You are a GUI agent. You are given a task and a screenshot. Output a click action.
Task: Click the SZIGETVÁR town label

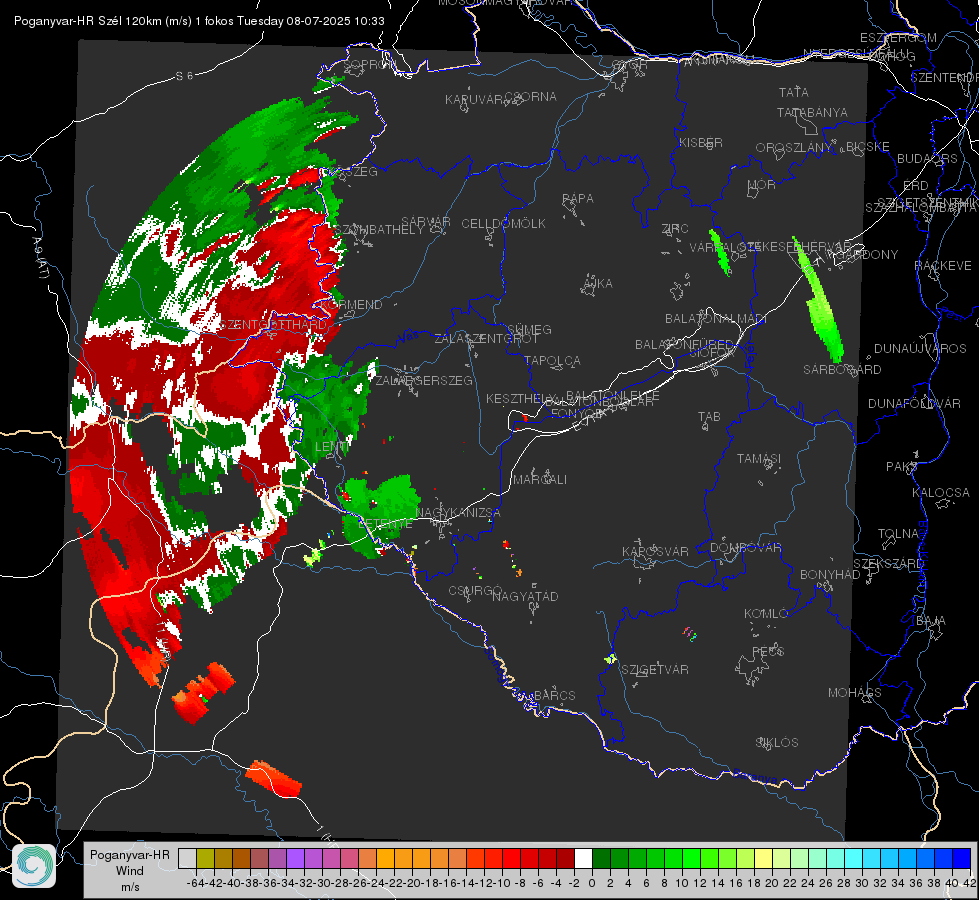click(655, 670)
